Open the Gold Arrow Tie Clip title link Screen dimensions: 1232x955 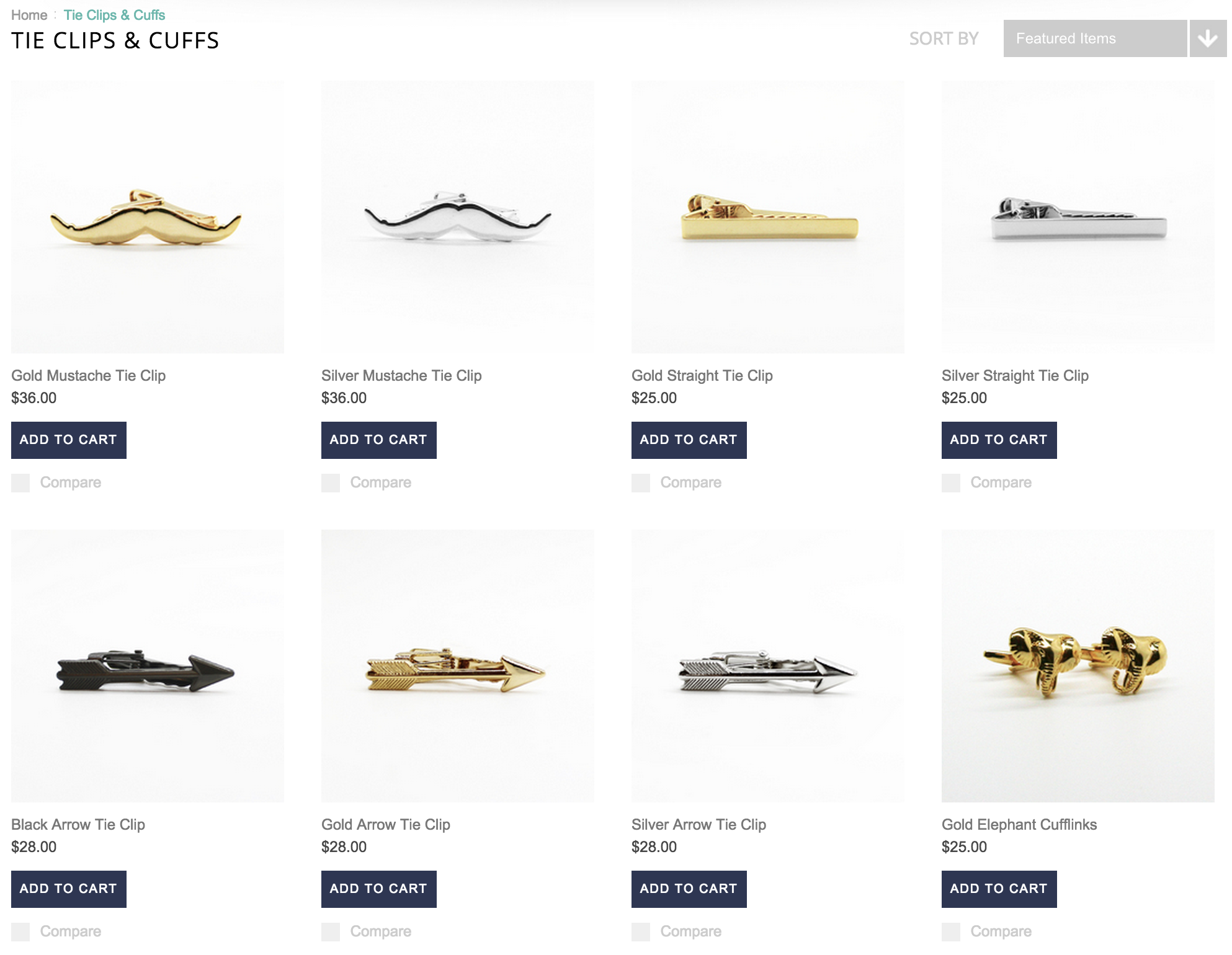(x=386, y=825)
